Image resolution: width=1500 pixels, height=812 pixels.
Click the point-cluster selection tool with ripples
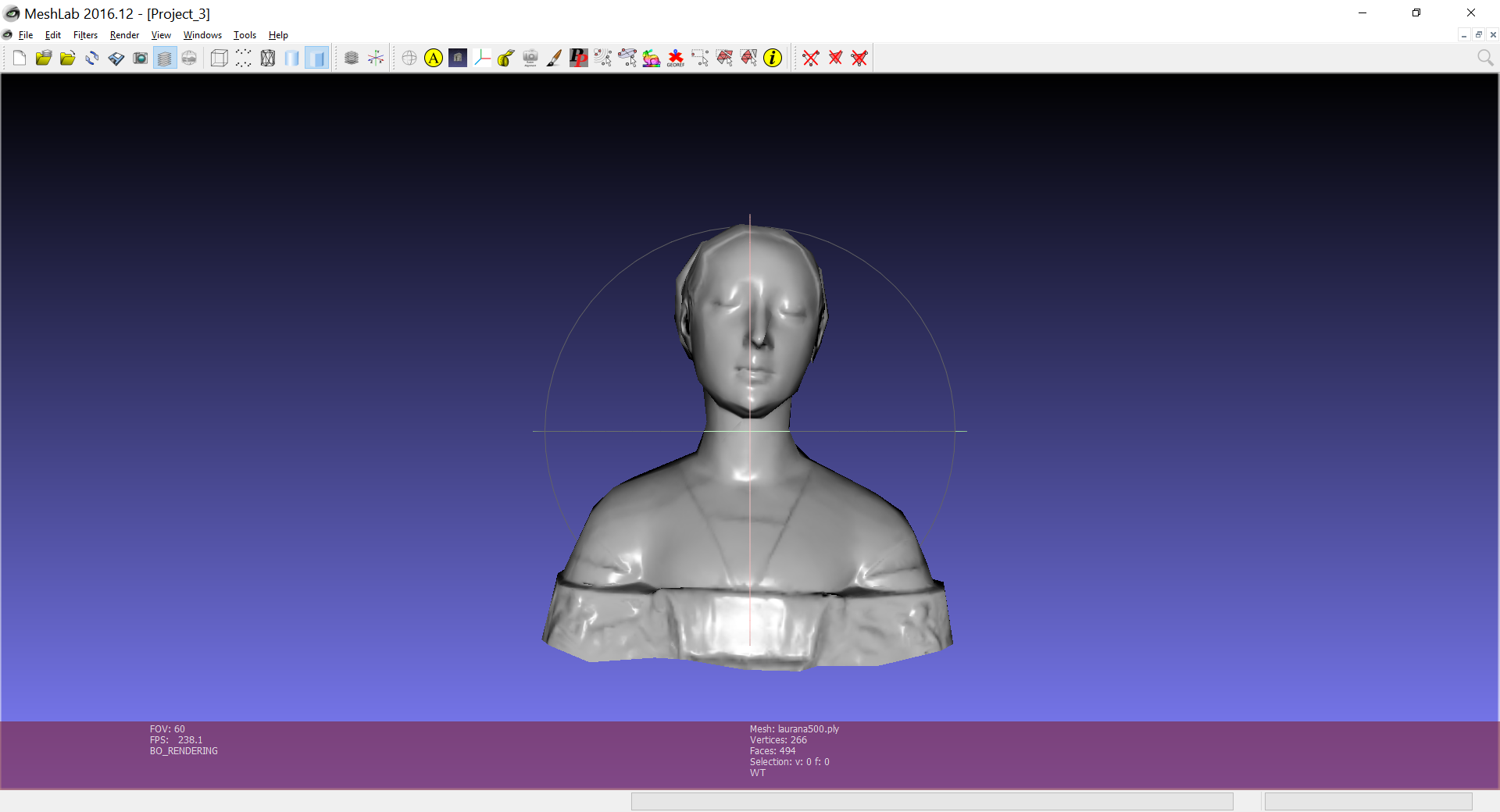tap(603, 58)
